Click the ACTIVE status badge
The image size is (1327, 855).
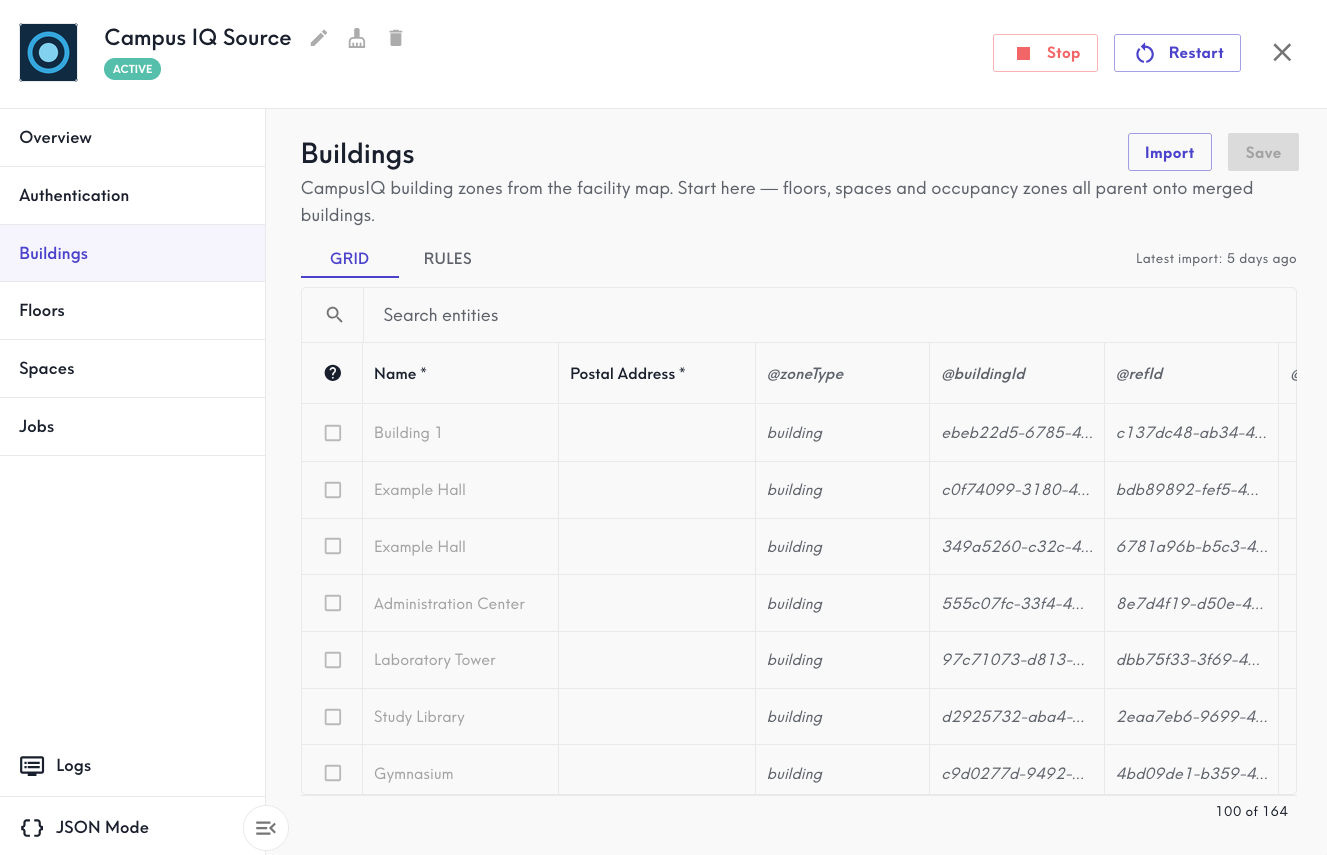click(133, 69)
